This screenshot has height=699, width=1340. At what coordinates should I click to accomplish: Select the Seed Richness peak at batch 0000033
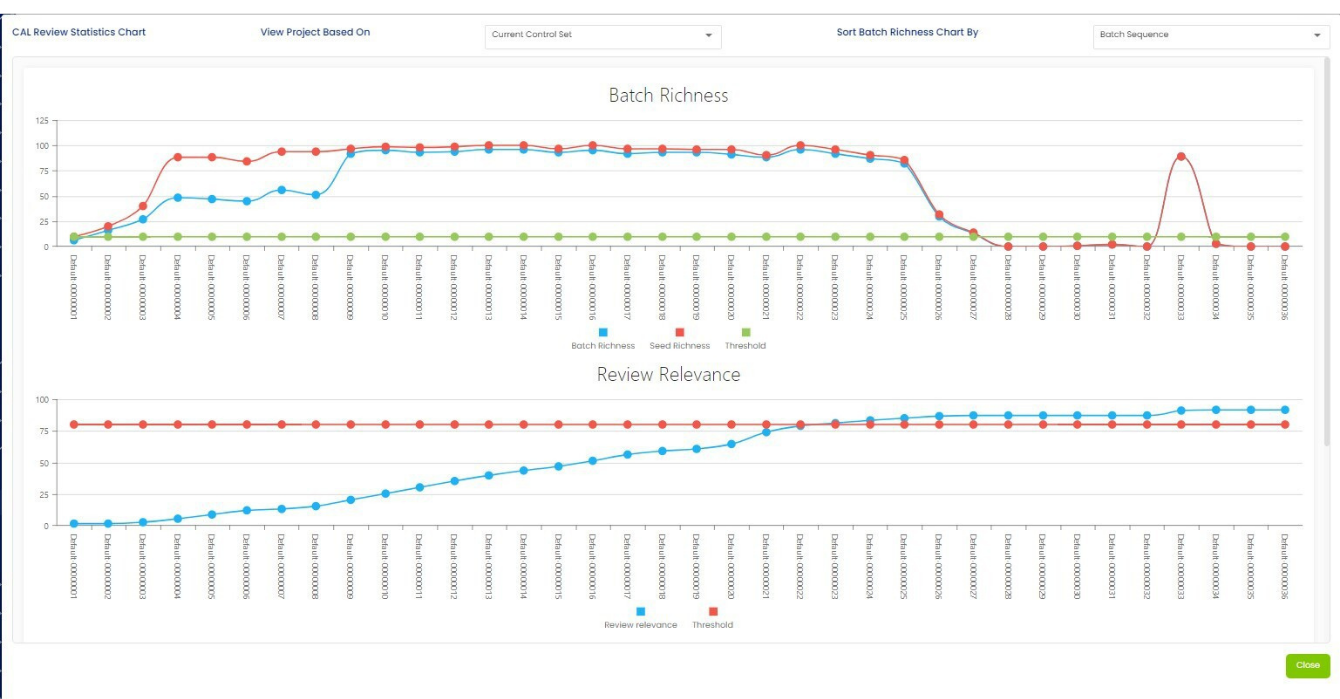[x=1181, y=156]
